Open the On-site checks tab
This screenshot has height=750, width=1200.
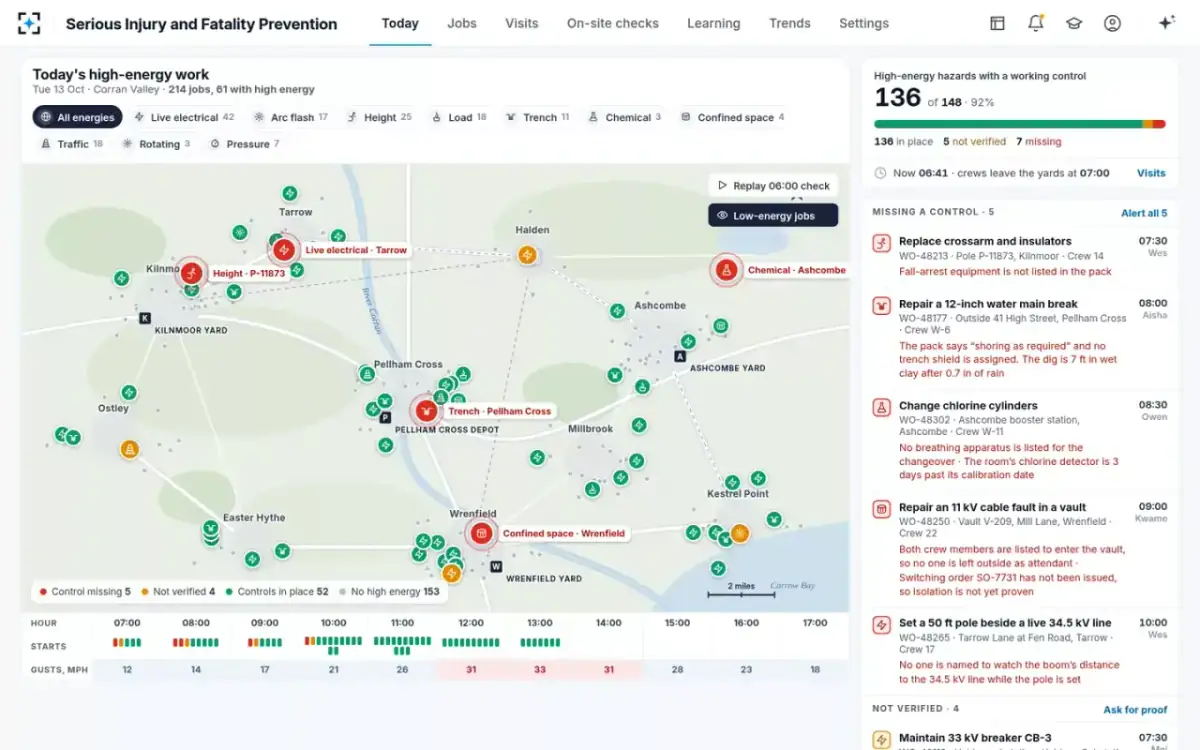(613, 23)
